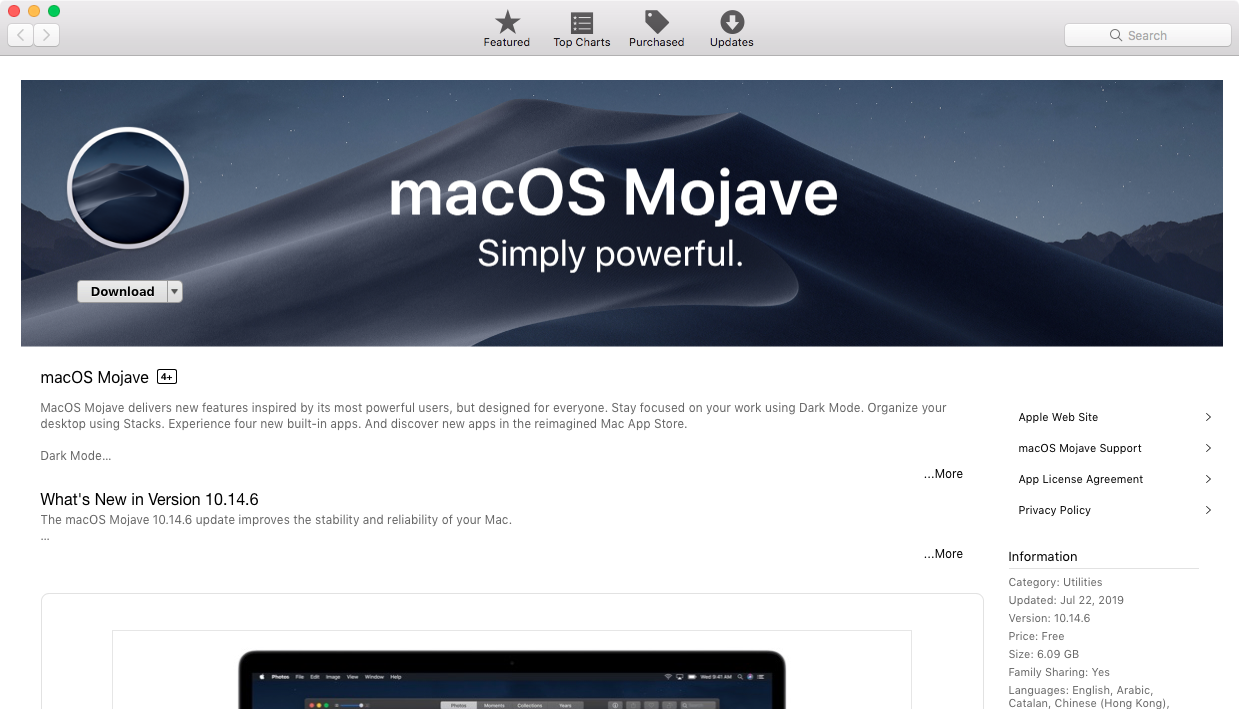The width and height of the screenshot is (1239, 709).
Task: Open the Featured star tab
Action: 507,29
